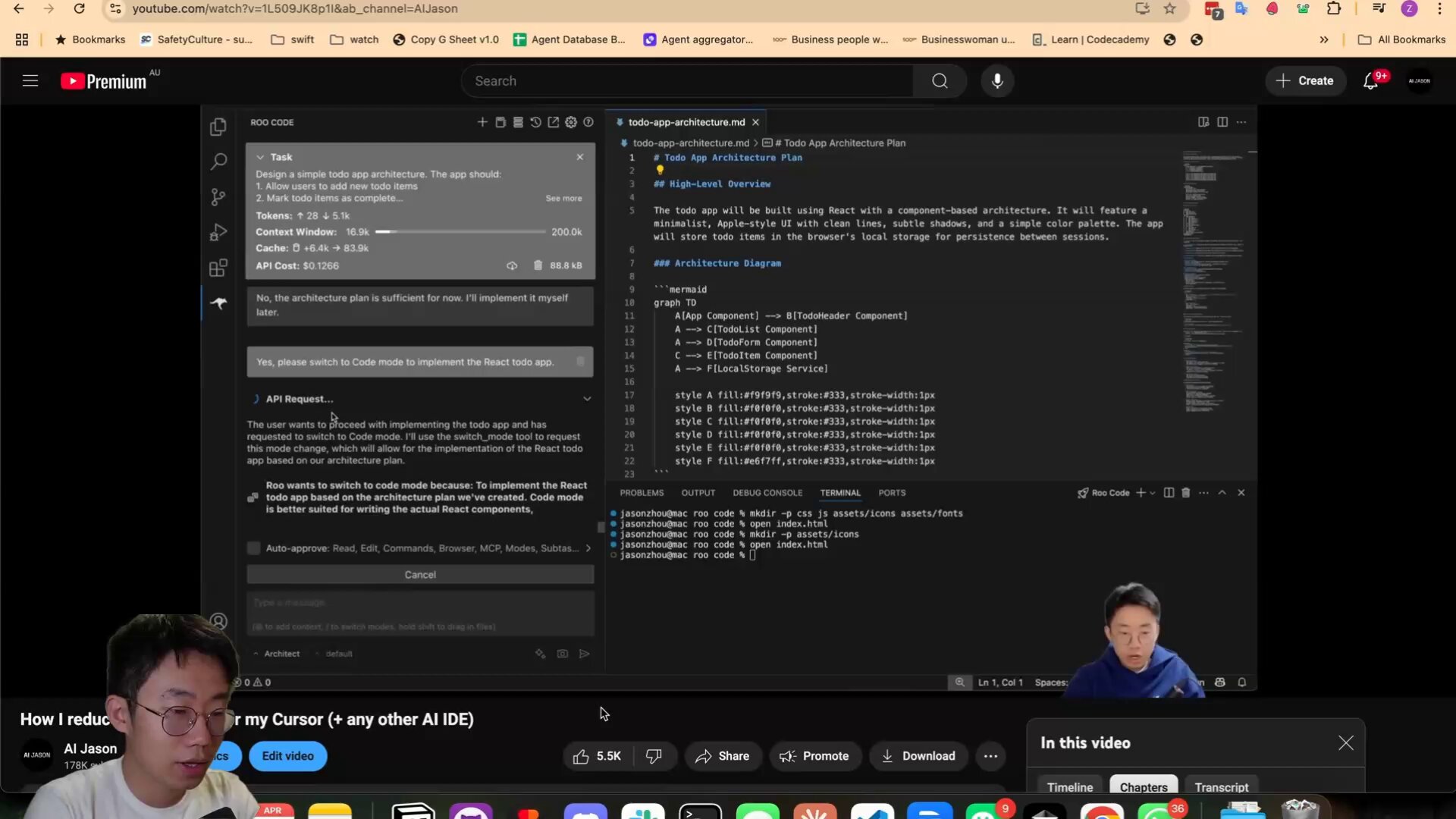Image resolution: width=1456 pixels, height=819 pixels.
Task: Switch to PROBLEMS panel tab
Action: point(642,493)
